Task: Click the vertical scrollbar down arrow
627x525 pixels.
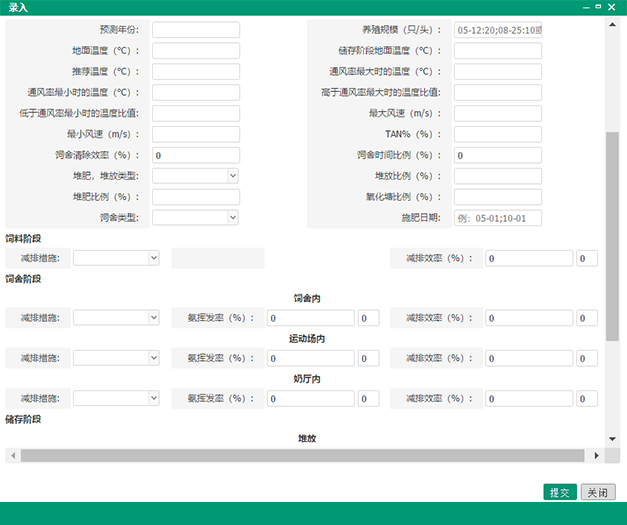Action: [x=613, y=438]
